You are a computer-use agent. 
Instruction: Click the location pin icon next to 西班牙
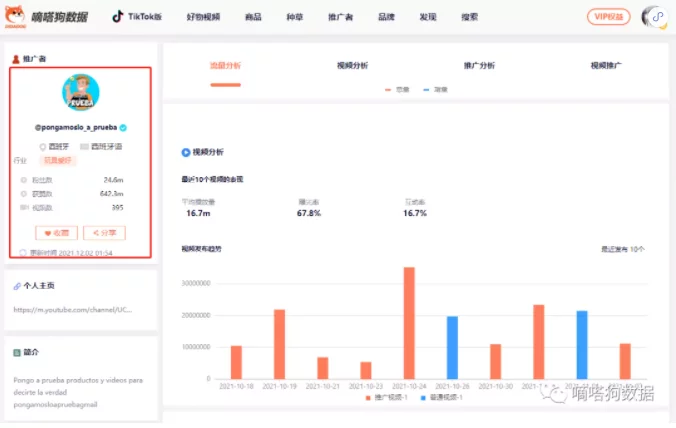(x=42, y=147)
